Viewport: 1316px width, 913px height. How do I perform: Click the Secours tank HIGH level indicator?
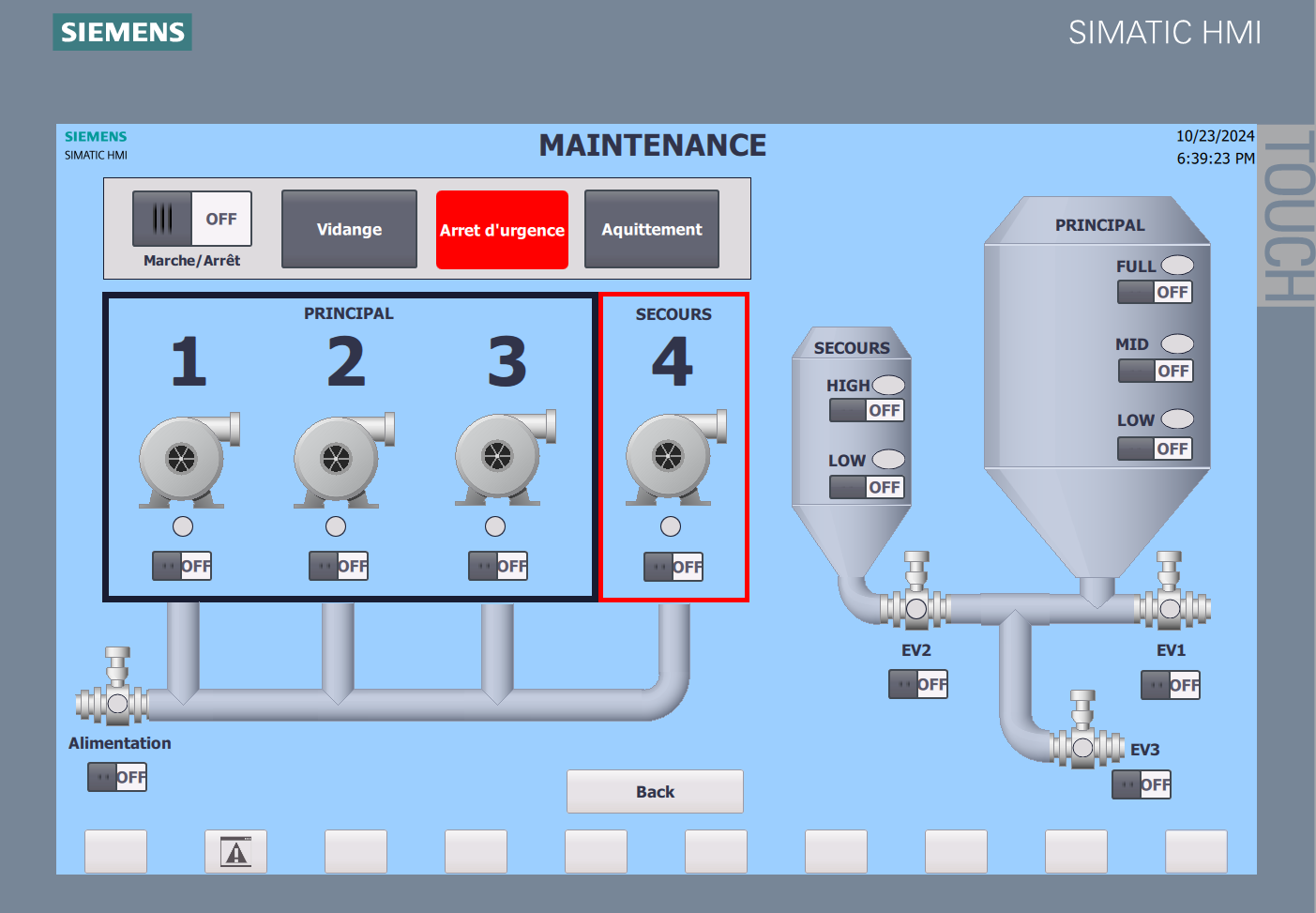[888, 385]
